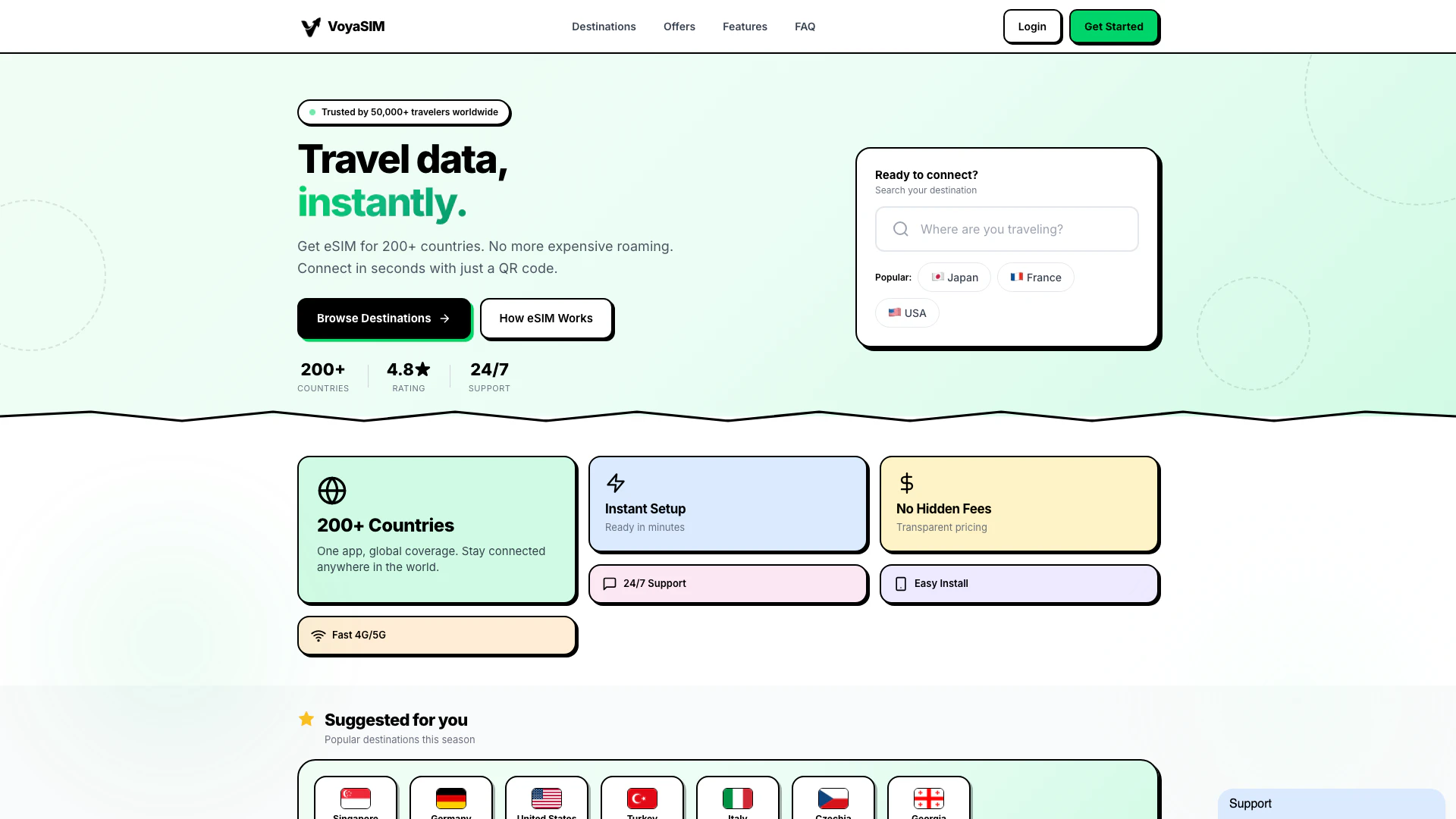The width and height of the screenshot is (1456, 819).
Task: Click the search magnifier icon
Action: coord(900,228)
